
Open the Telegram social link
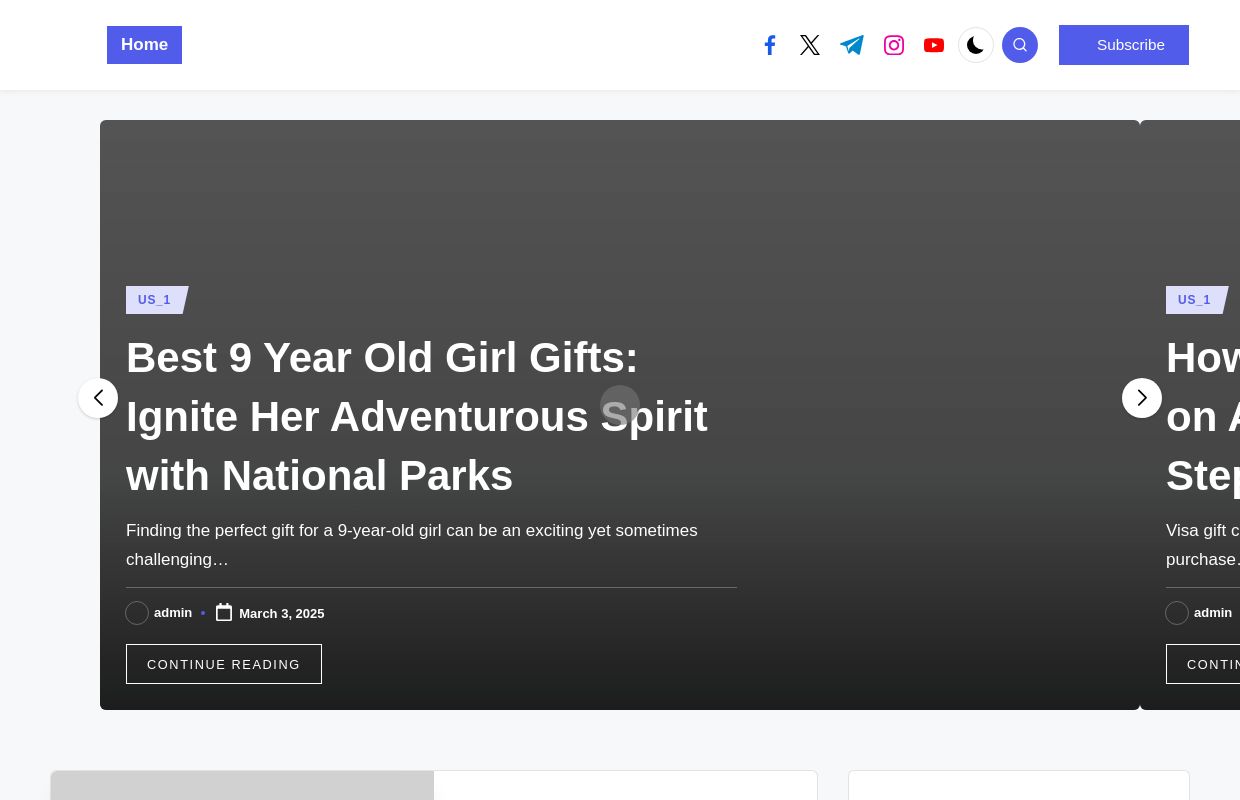click(852, 45)
